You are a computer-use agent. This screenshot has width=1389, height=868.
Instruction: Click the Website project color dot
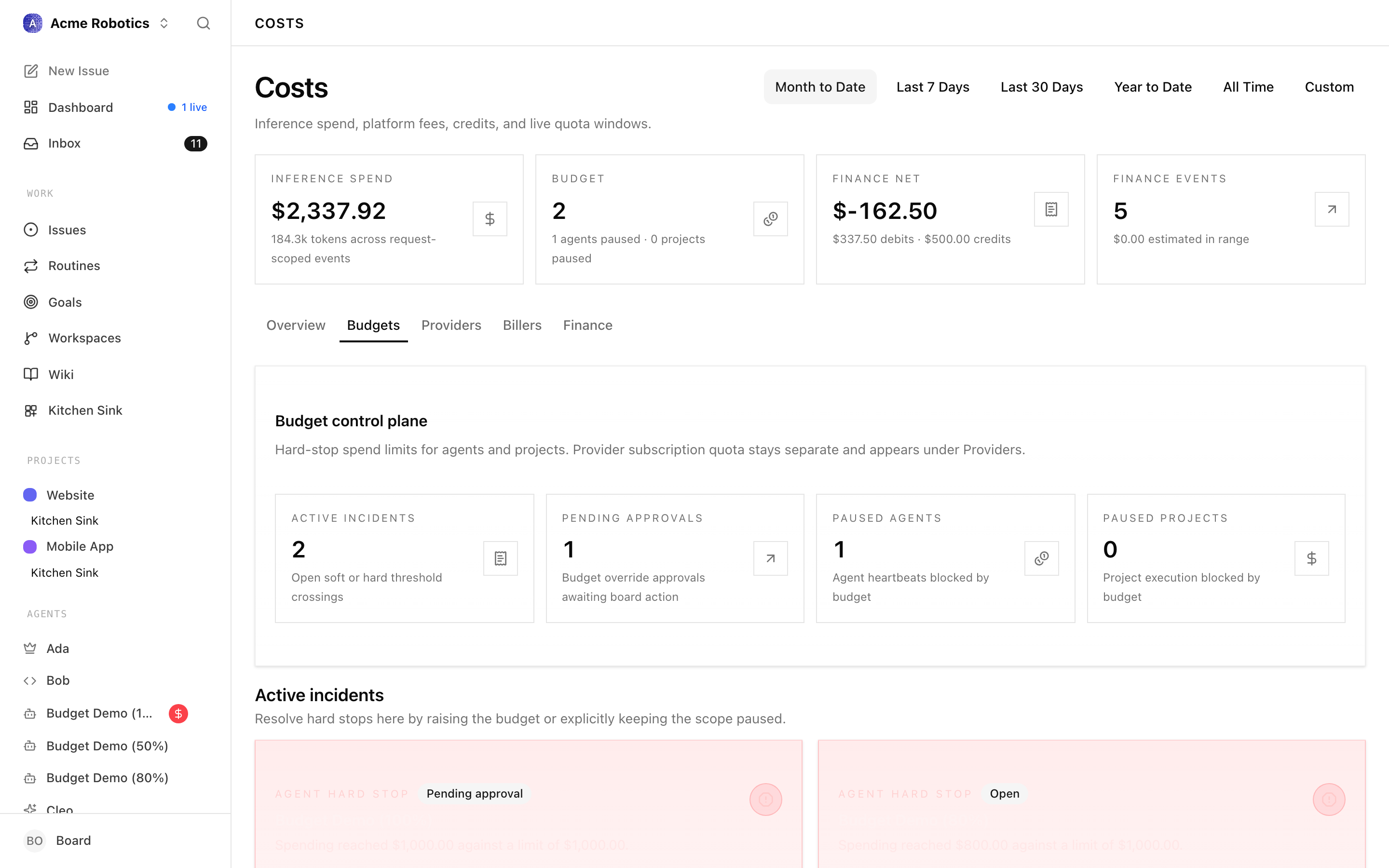(x=30, y=495)
